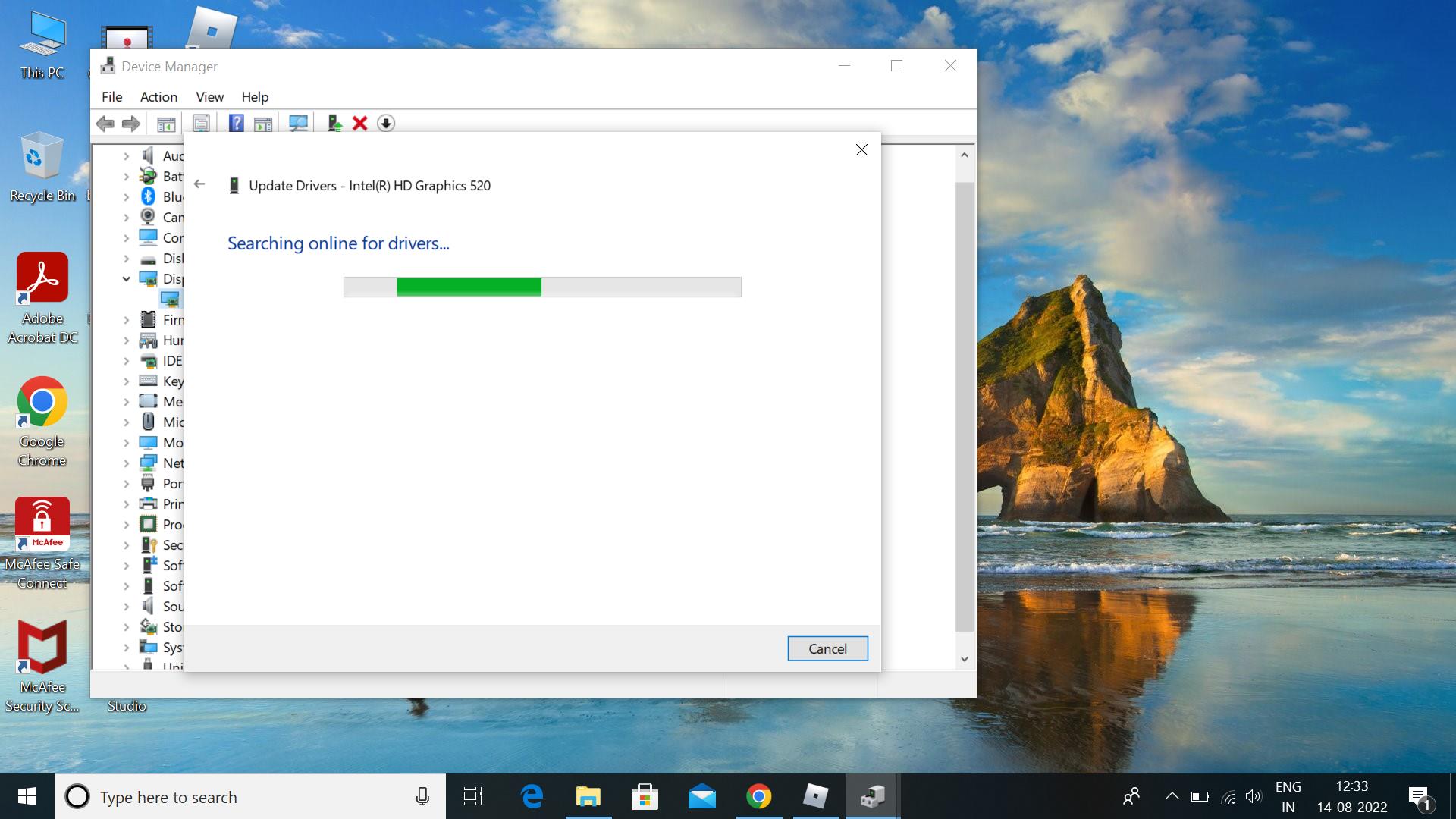Click the Update device driver toolbar icon
Screen dimensions: 1456x819
coord(334,124)
